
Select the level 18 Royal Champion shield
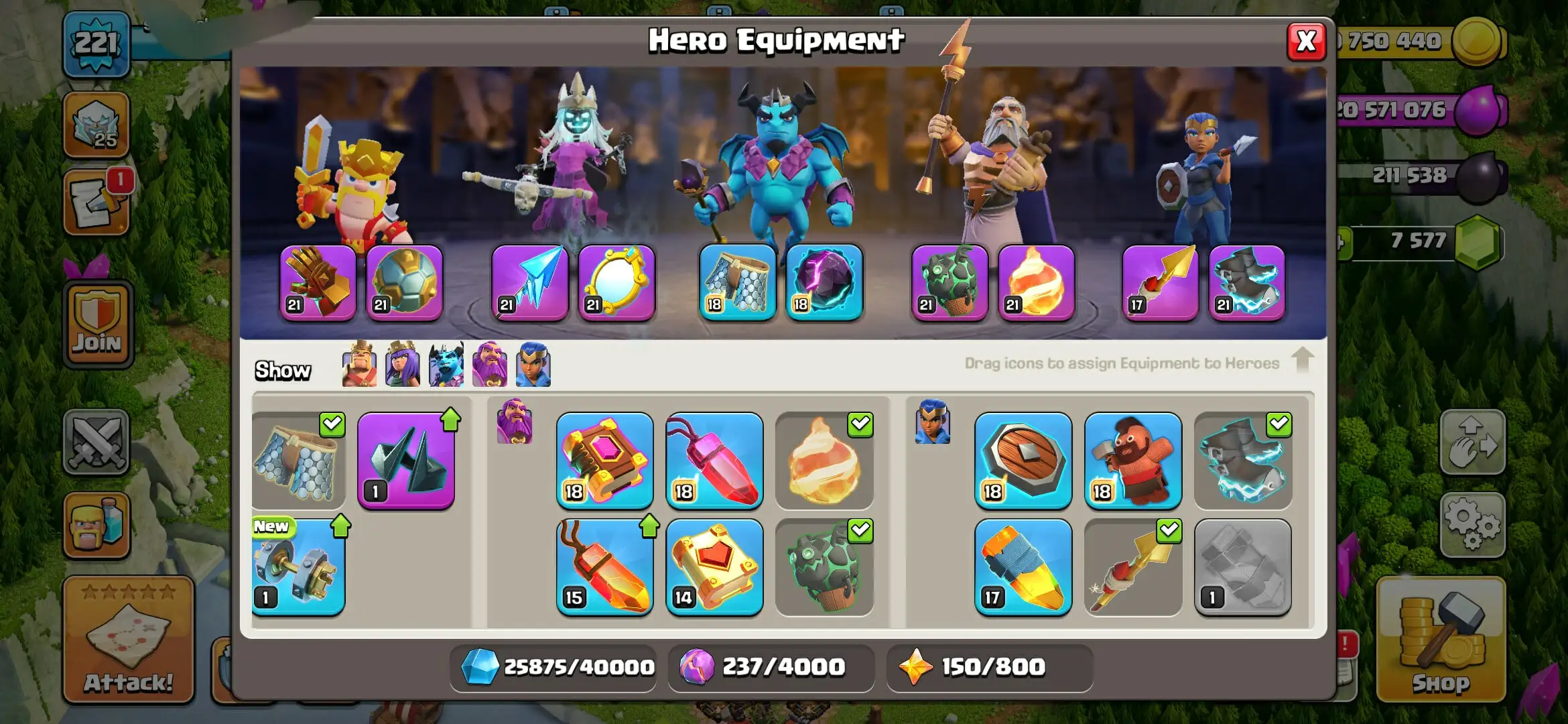click(1023, 461)
